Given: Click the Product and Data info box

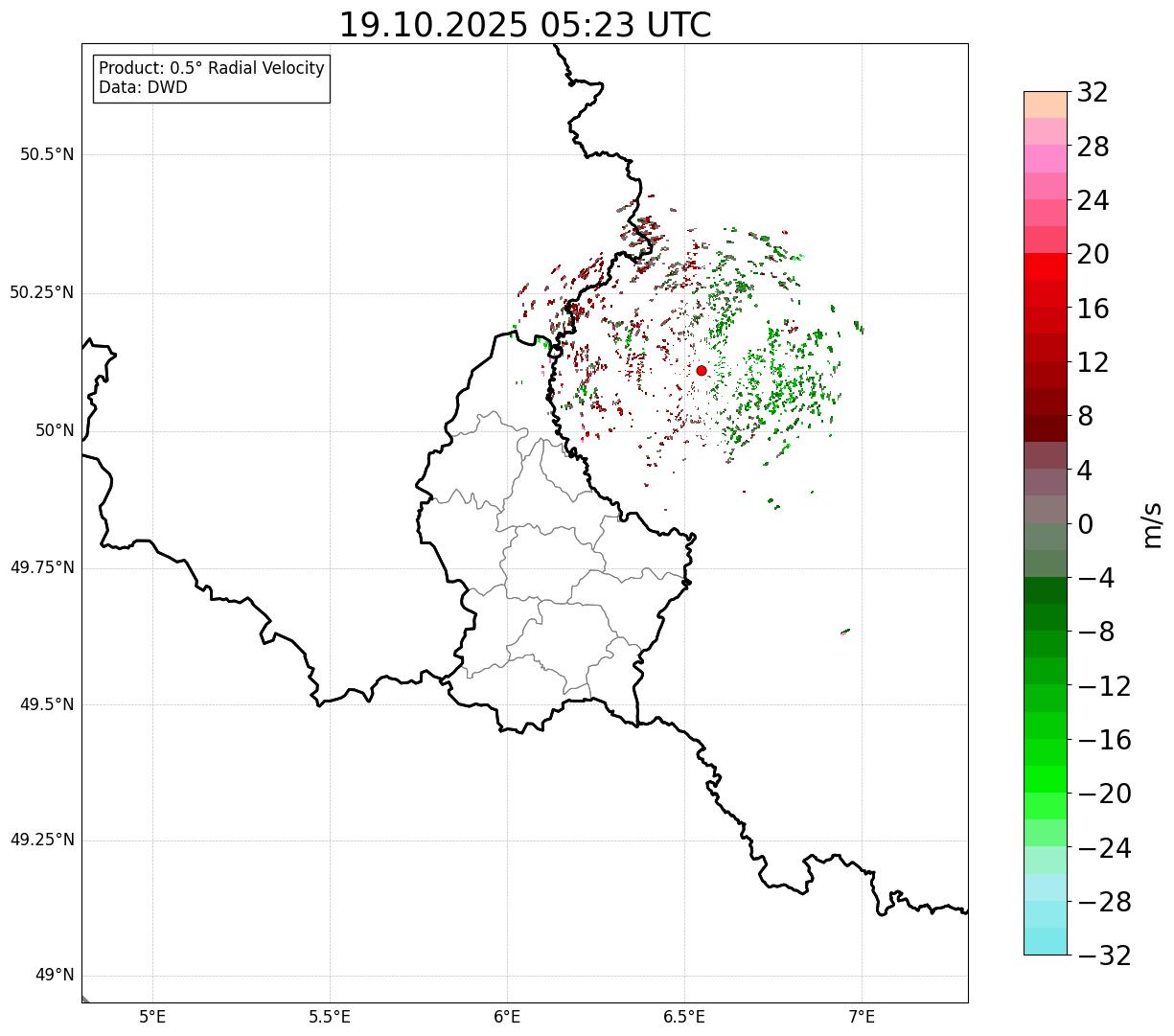Looking at the screenshot, I should coord(212,79).
